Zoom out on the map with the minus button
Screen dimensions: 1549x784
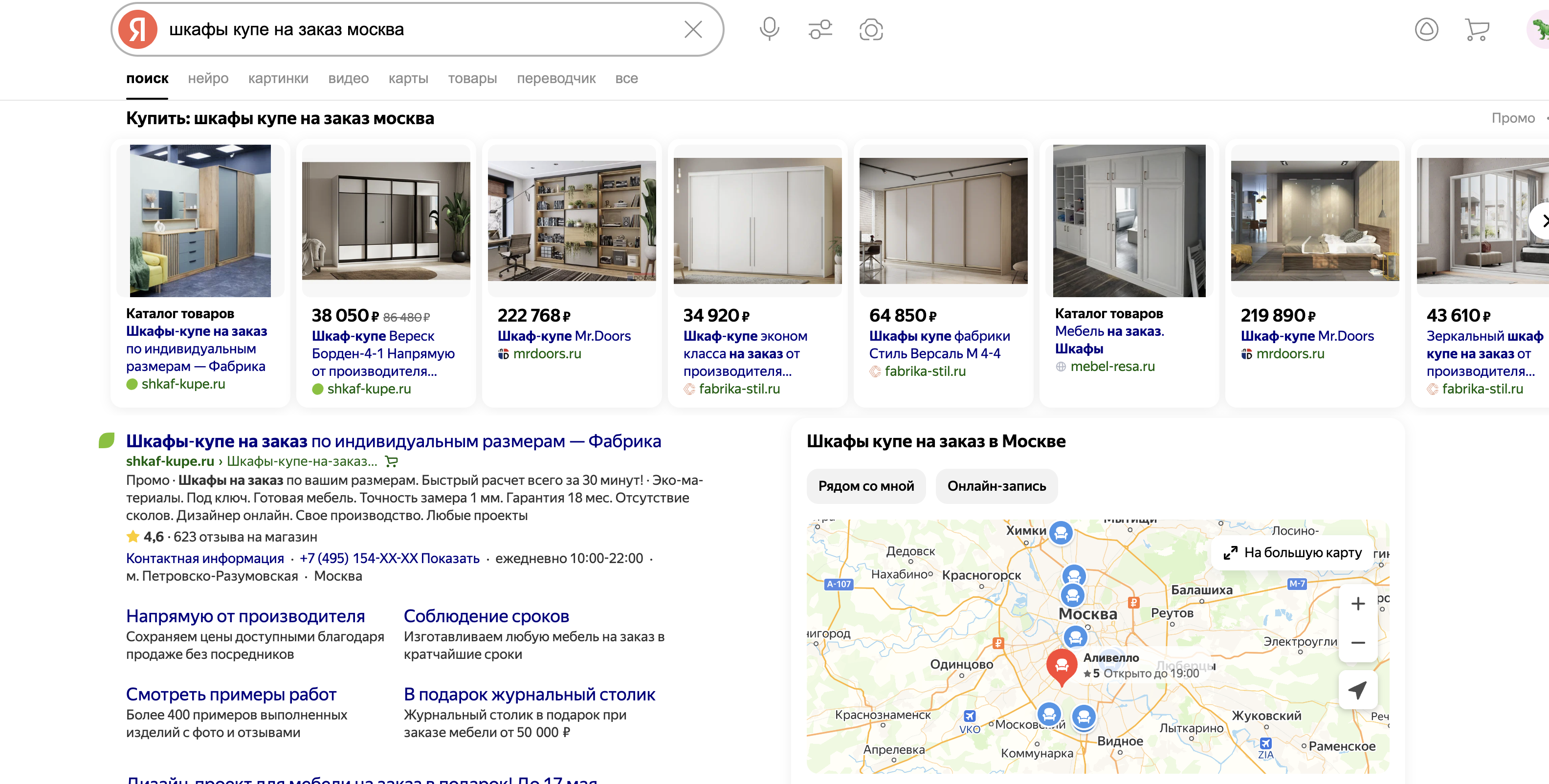[1358, 643]
